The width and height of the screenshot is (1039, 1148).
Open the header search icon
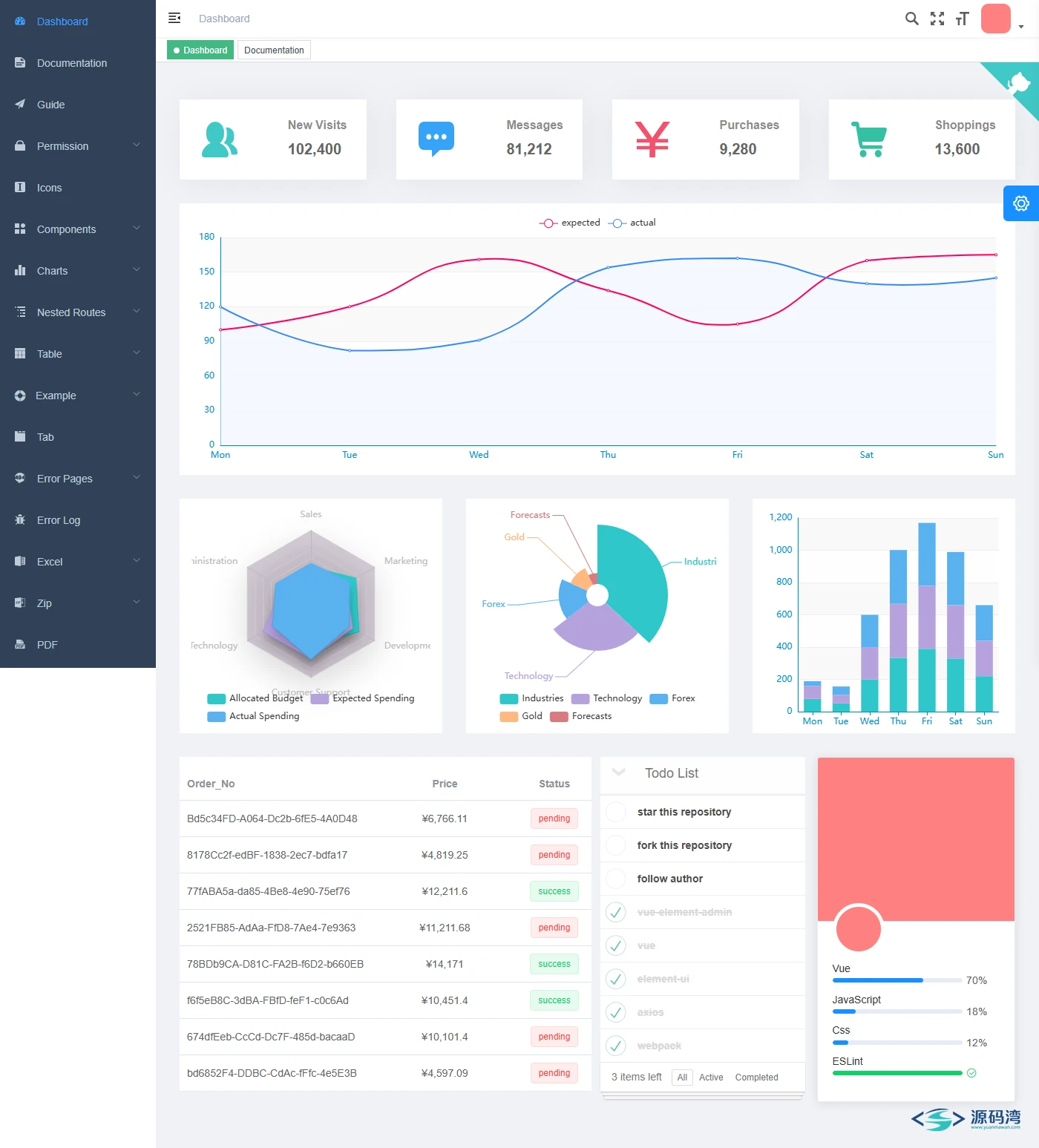pos(912,19)
